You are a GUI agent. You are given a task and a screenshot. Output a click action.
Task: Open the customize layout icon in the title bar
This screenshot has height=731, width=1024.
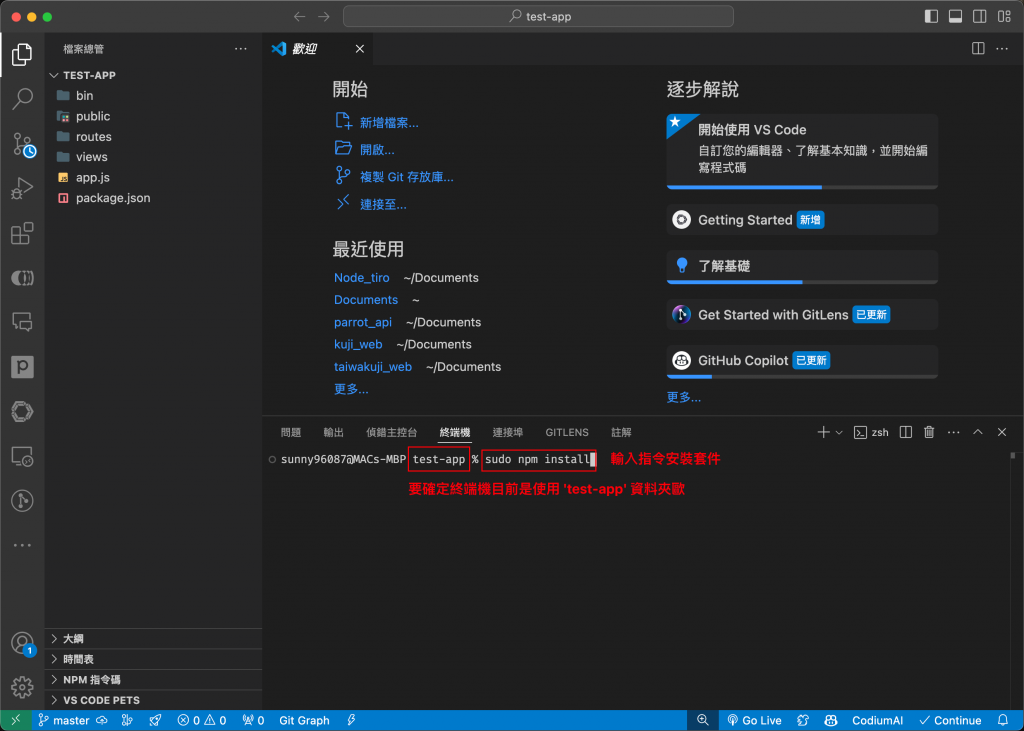click(1004, 16)
